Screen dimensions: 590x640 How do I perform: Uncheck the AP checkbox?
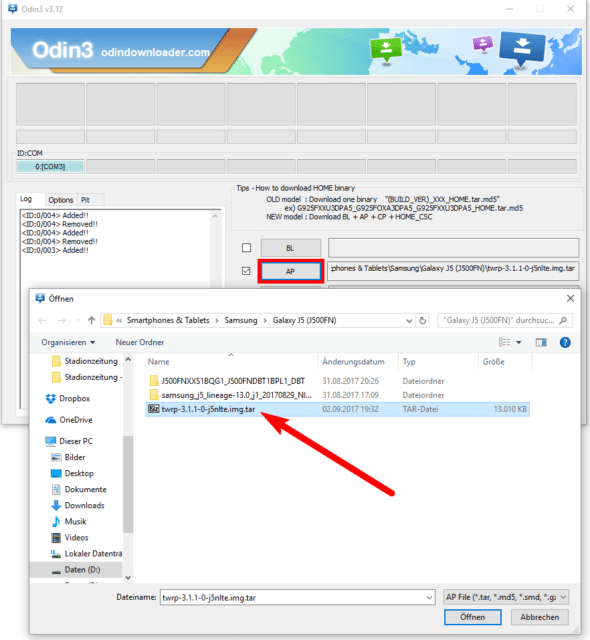246,271
